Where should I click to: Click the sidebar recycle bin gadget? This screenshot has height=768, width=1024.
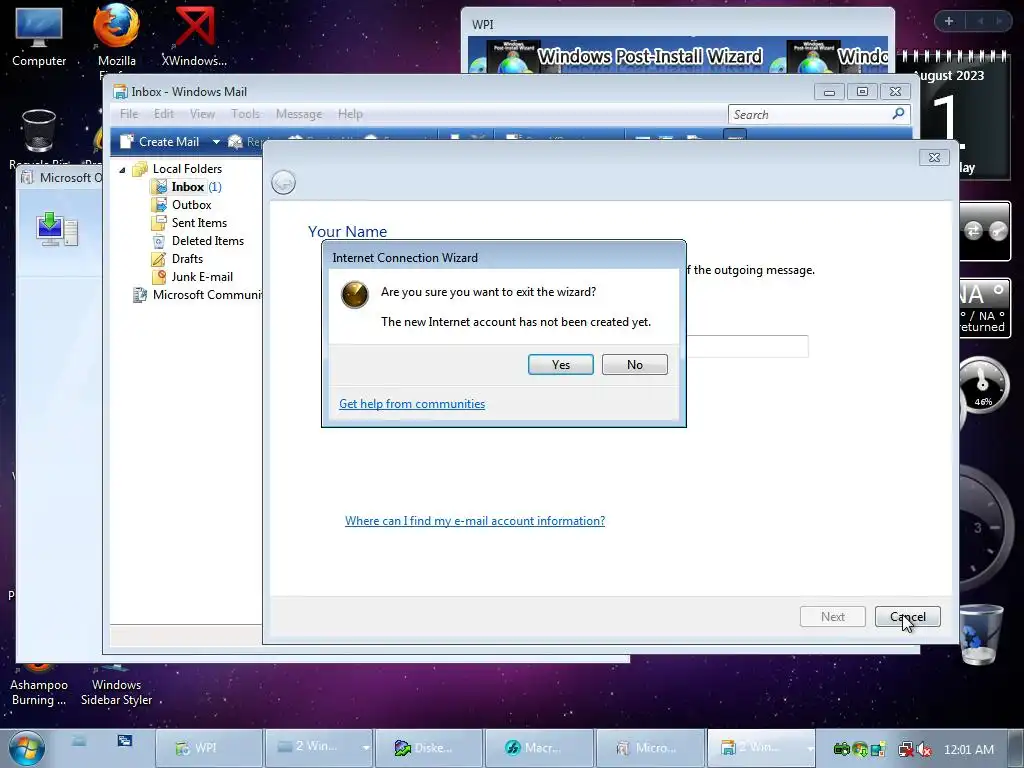click(x=980, y=634)
